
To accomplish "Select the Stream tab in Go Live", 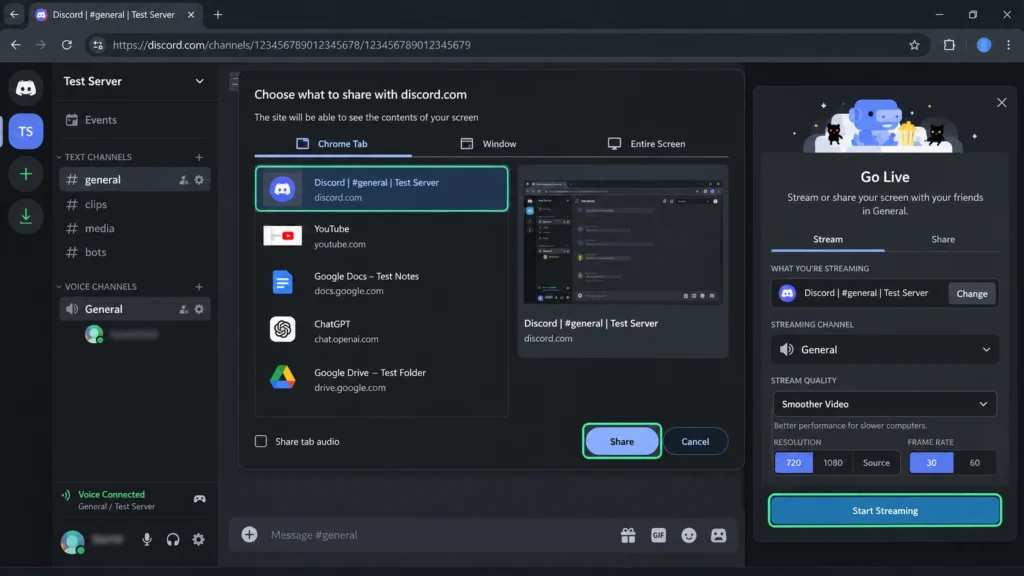I will 827,239.
